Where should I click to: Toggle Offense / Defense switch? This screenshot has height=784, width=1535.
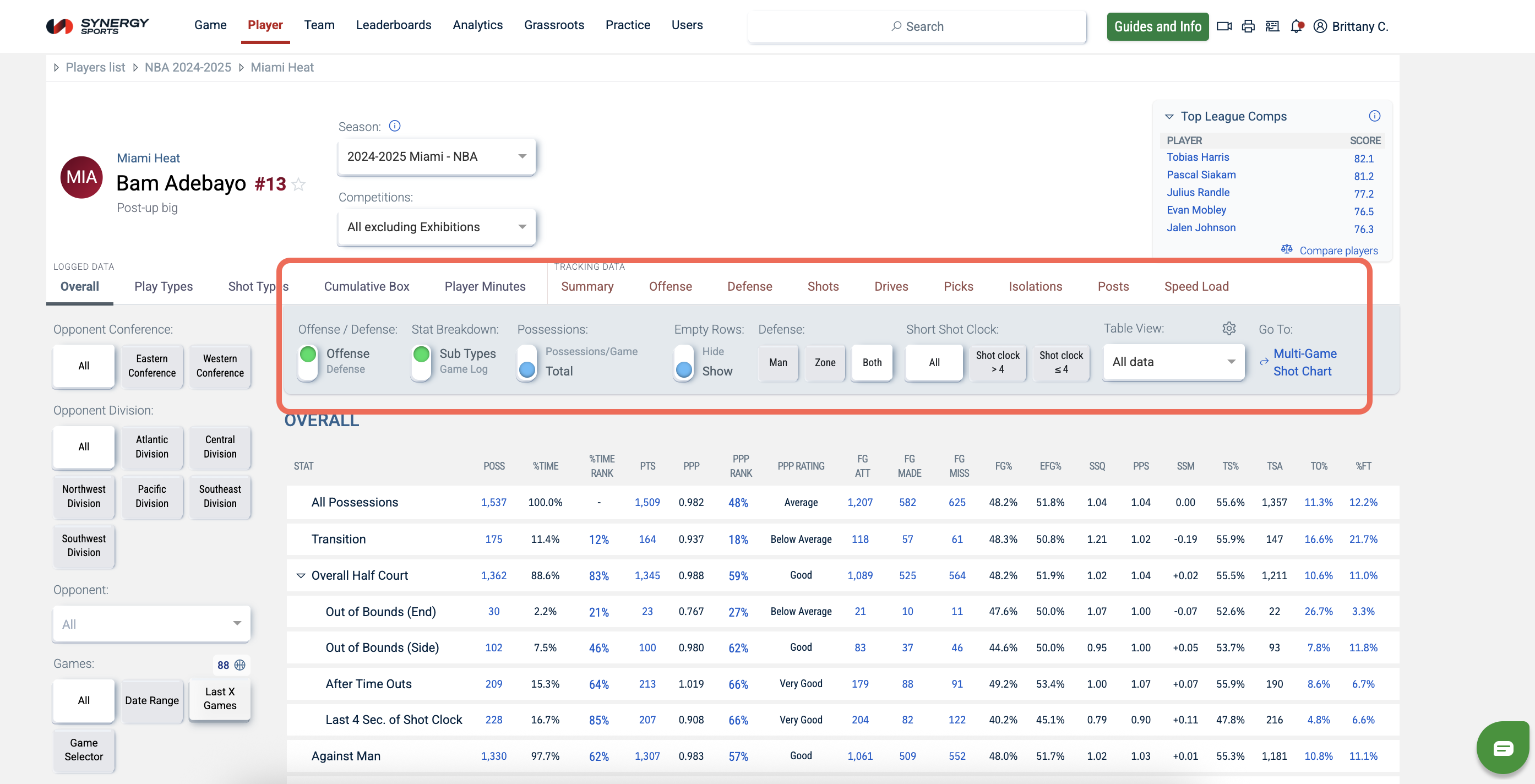[x=308, y=362]
